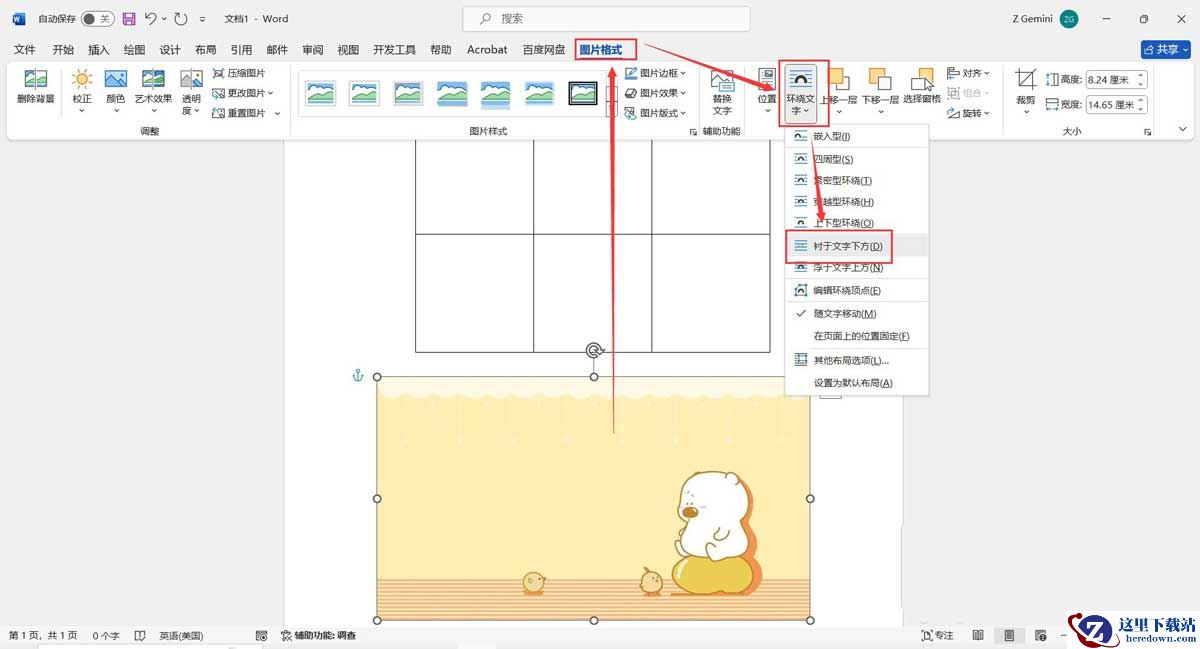Click 编辑环绕顶点 edit wrap points
Image resolution: width=1200 pixels, height=649 pixels.
click(x=857, y=290)
